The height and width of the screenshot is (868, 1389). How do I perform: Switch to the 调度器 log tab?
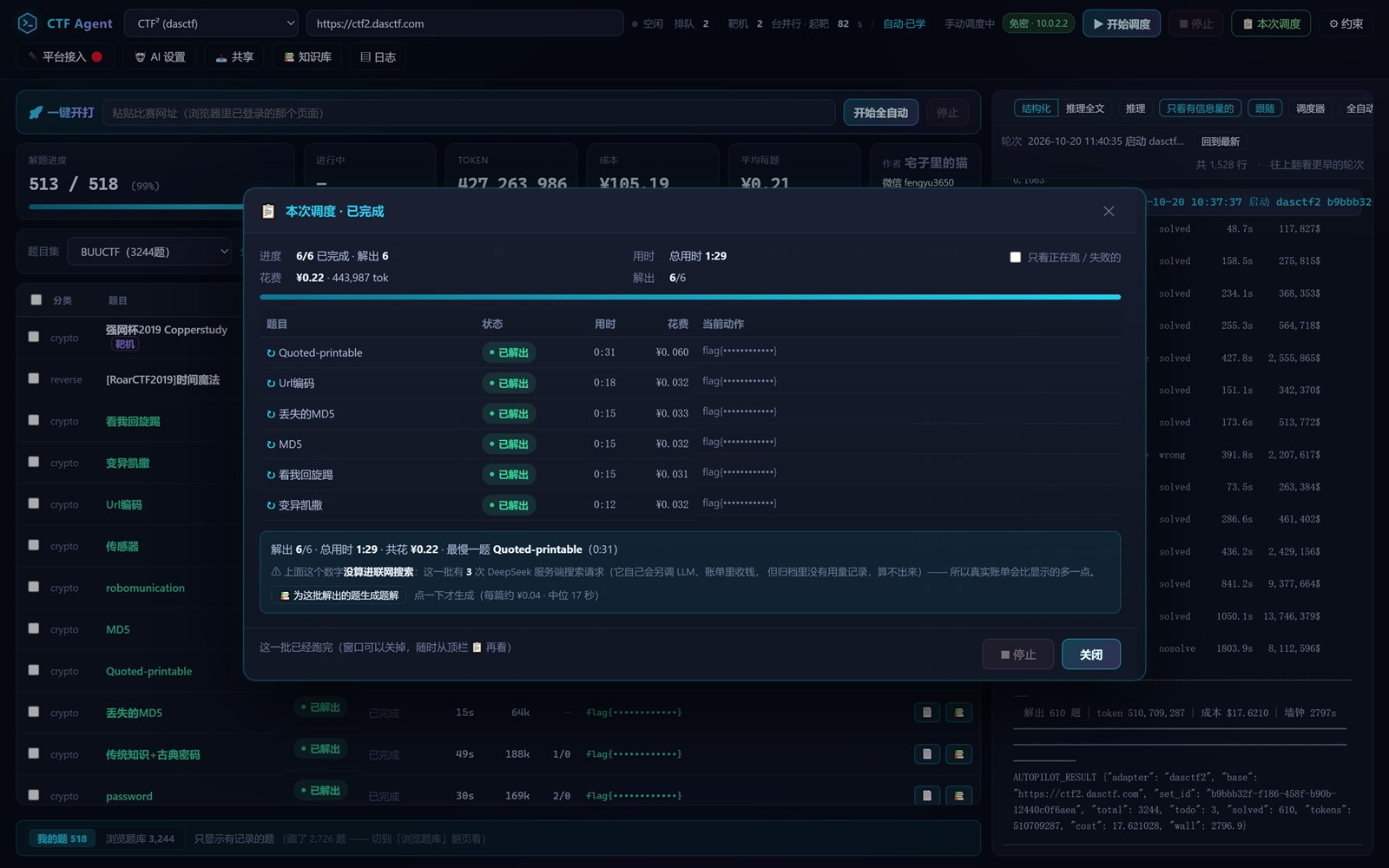pyautogui.click(x=1310, y=108)
